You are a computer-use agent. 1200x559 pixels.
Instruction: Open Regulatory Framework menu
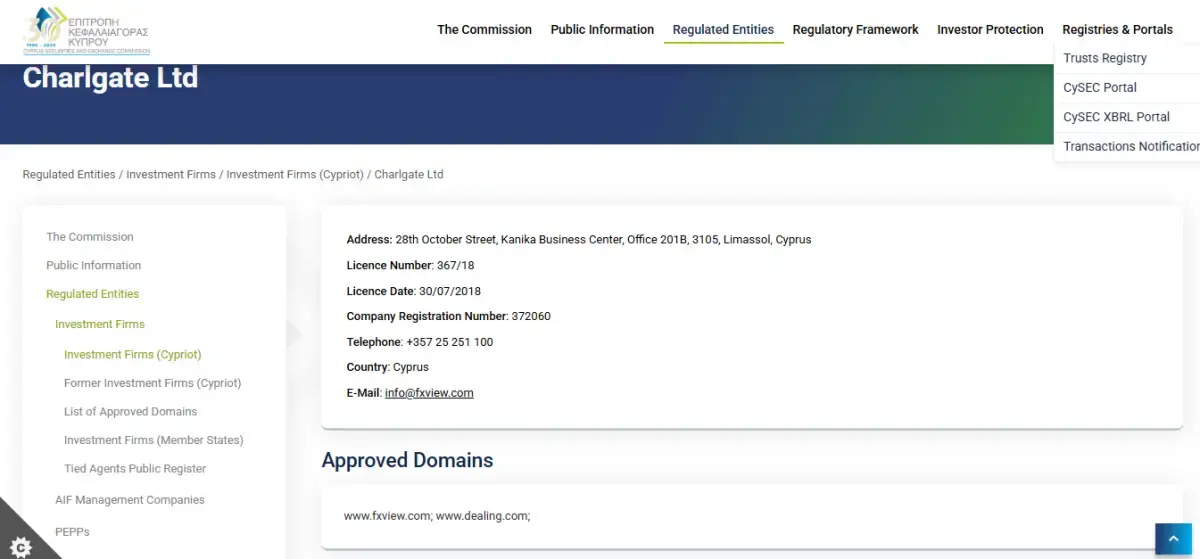click(855, 30)
